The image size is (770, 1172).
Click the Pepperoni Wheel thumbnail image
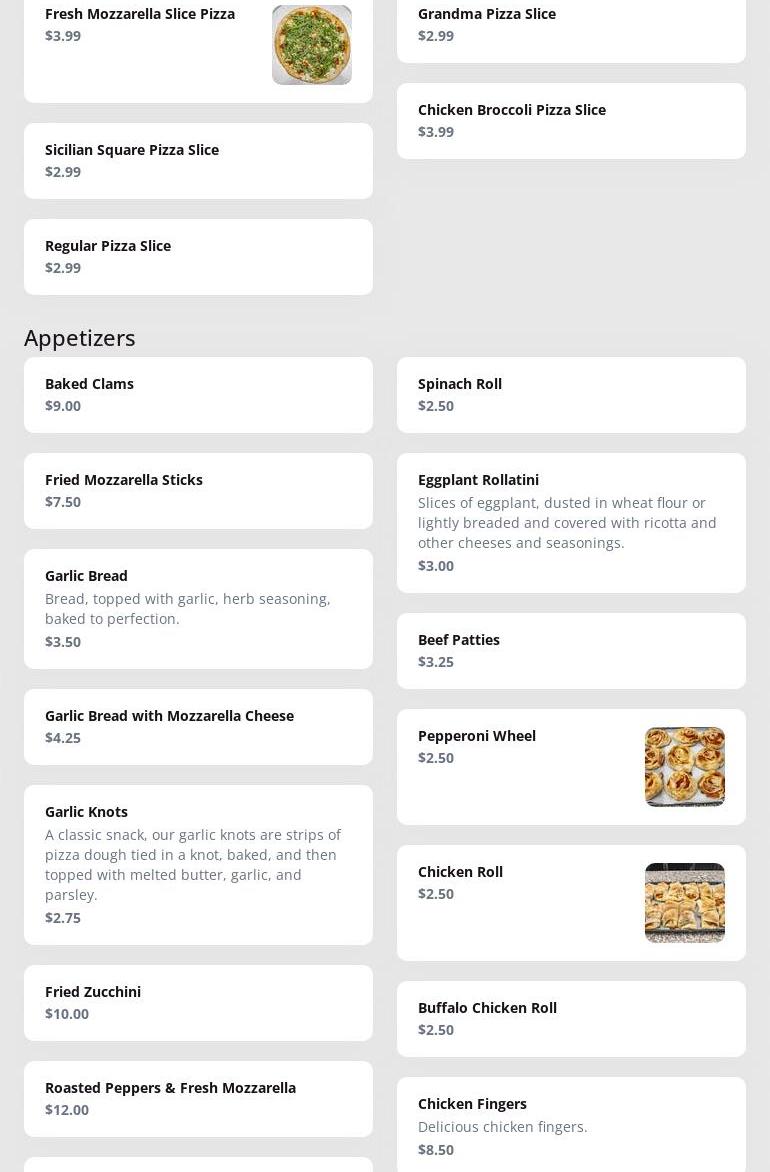pos(684,767)
